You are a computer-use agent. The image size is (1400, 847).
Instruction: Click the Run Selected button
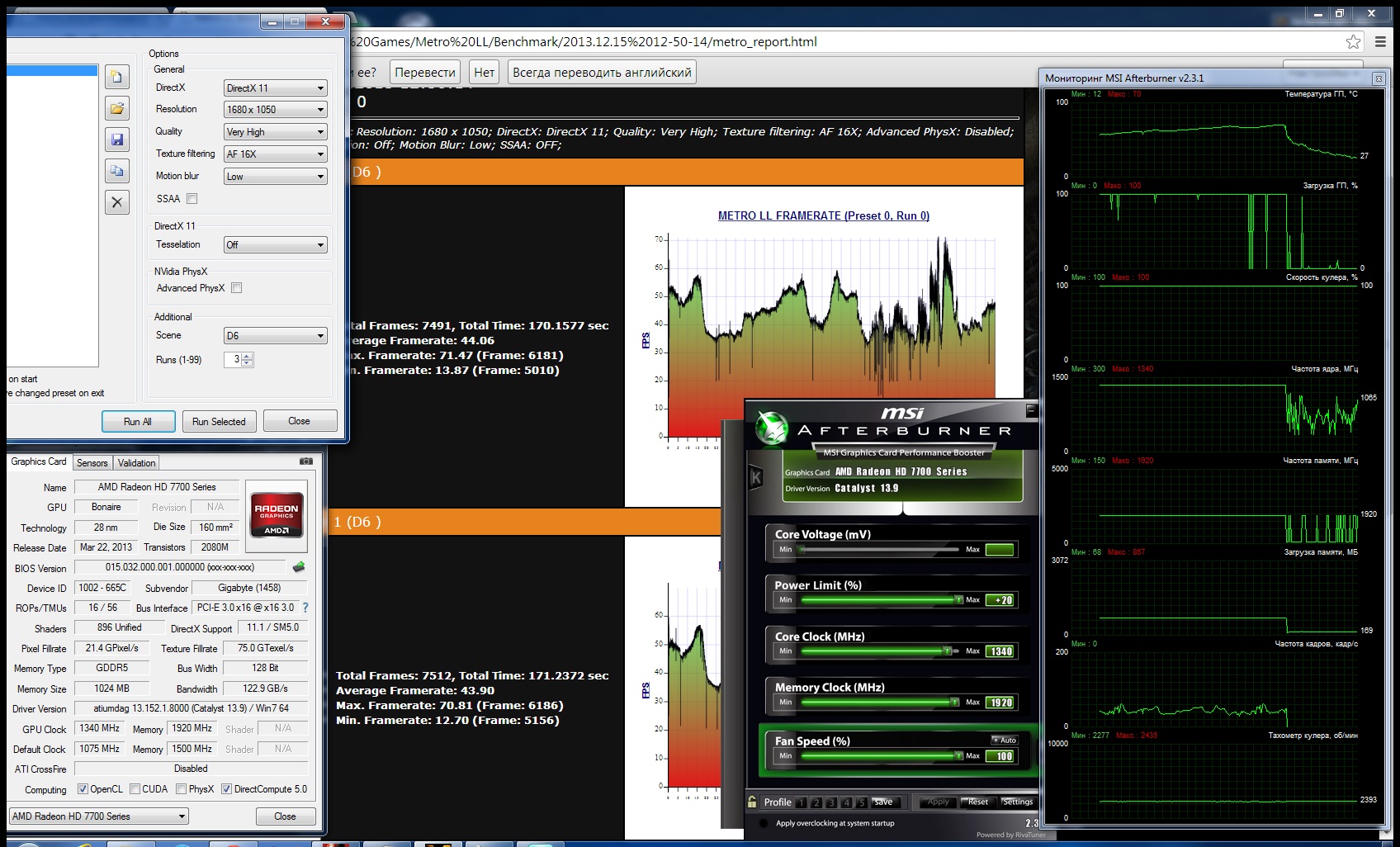(219, 422)
